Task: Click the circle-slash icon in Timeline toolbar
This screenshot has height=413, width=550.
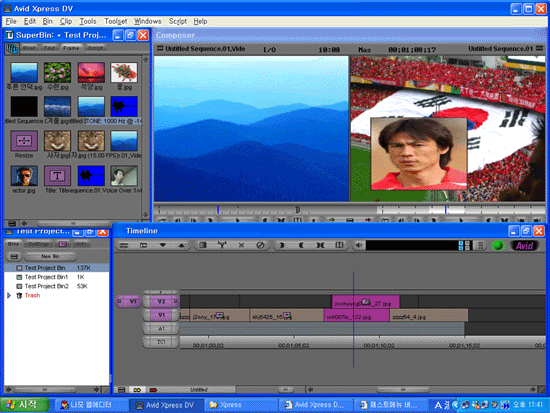Action: coord(260,245)
